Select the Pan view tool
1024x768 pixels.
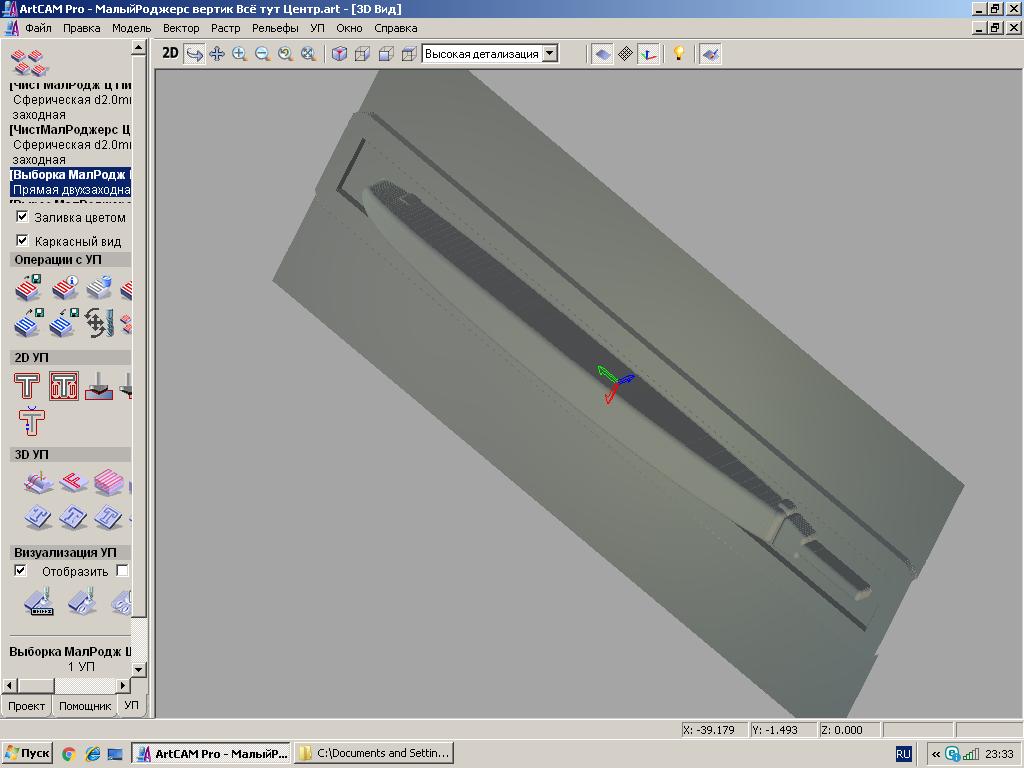[217, 54]
